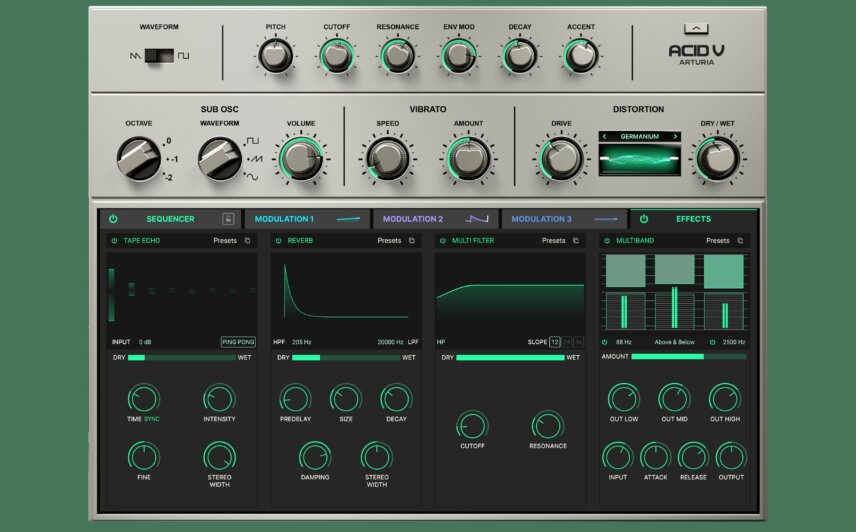Image resolution: width=856 pixels, height=532 pixels.
Task: Select next distortion type arrow
Action: 675,136
